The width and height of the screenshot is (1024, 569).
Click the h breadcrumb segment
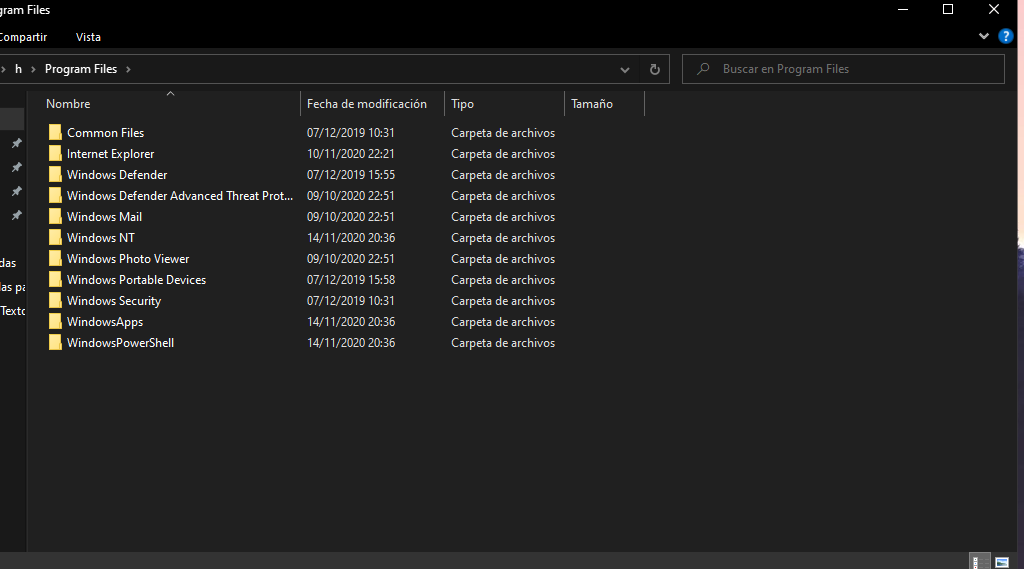point(18,69)
